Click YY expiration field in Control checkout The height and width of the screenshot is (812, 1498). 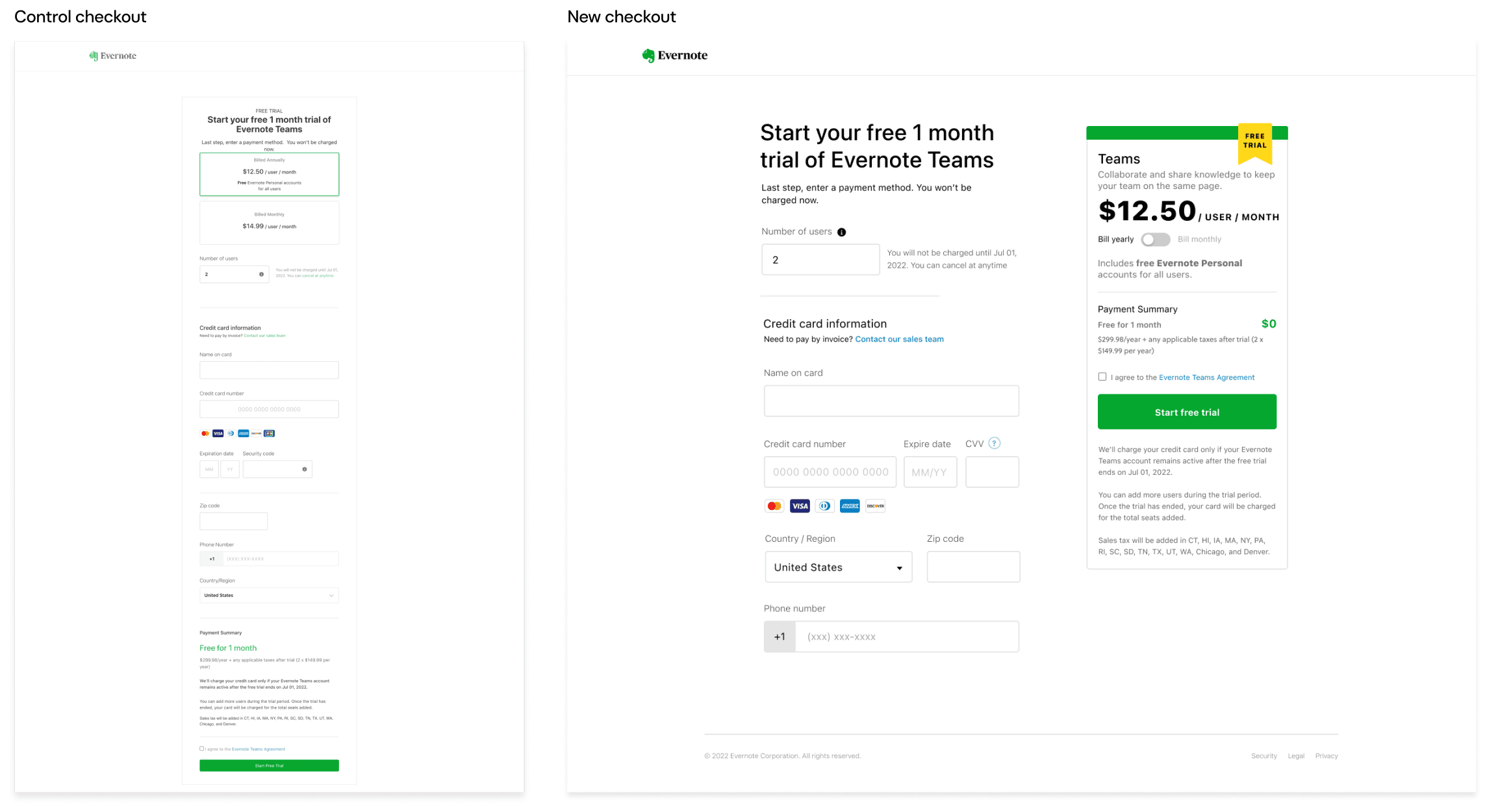(230, 469)
